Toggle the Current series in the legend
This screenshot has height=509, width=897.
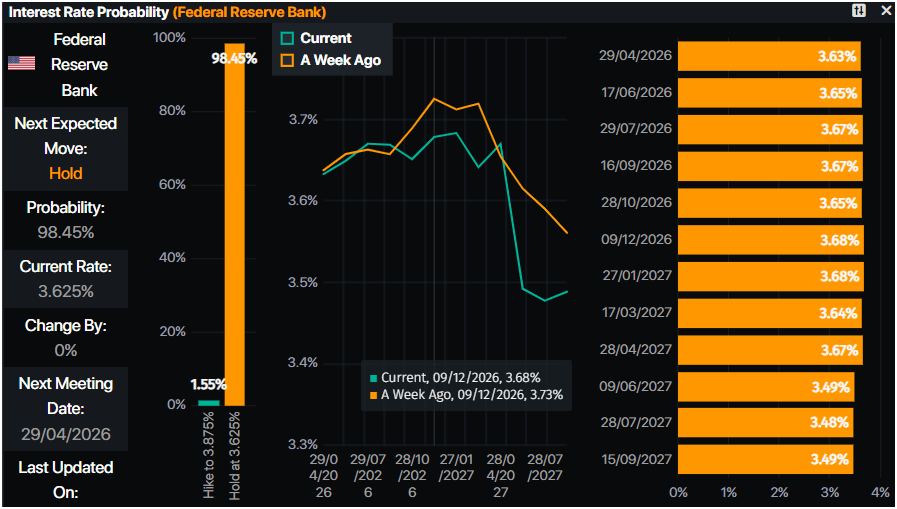325,38
